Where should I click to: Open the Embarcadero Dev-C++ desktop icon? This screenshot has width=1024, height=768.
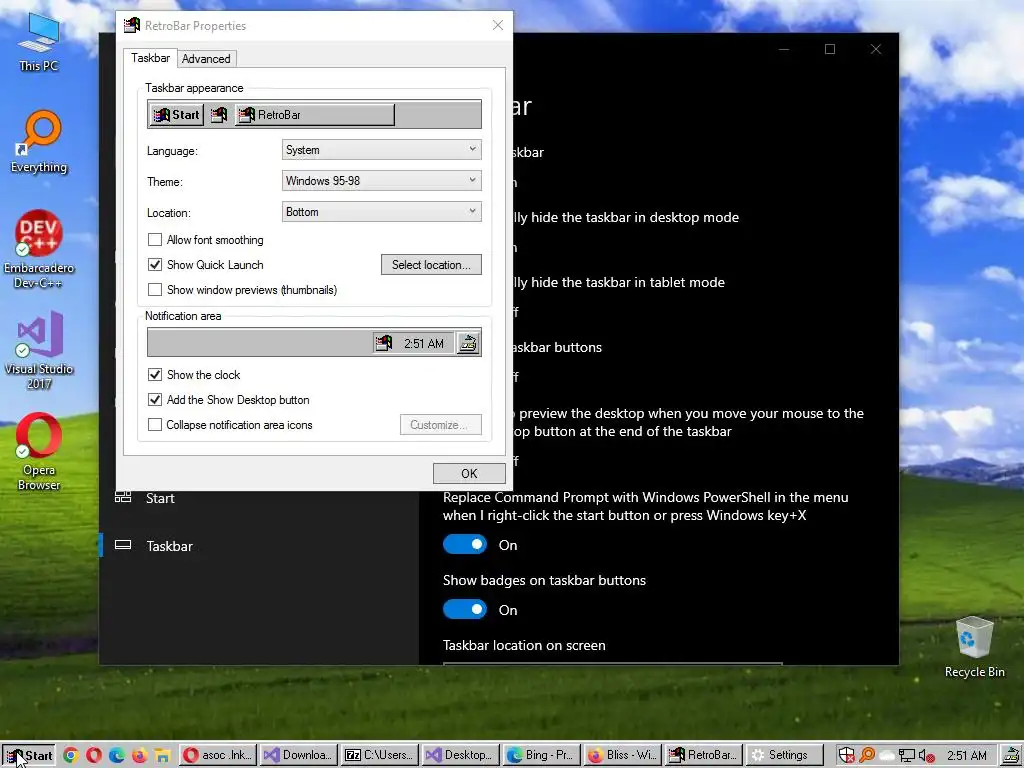tap(39, 249)
